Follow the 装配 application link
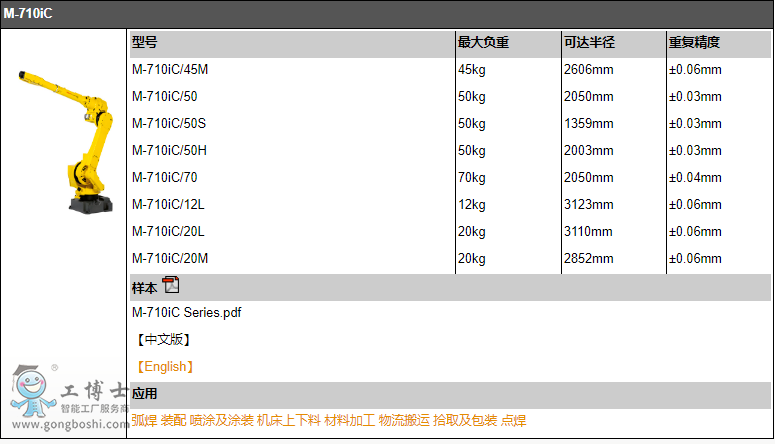Screen dimensions: 775x444 [x=173, y=421]
